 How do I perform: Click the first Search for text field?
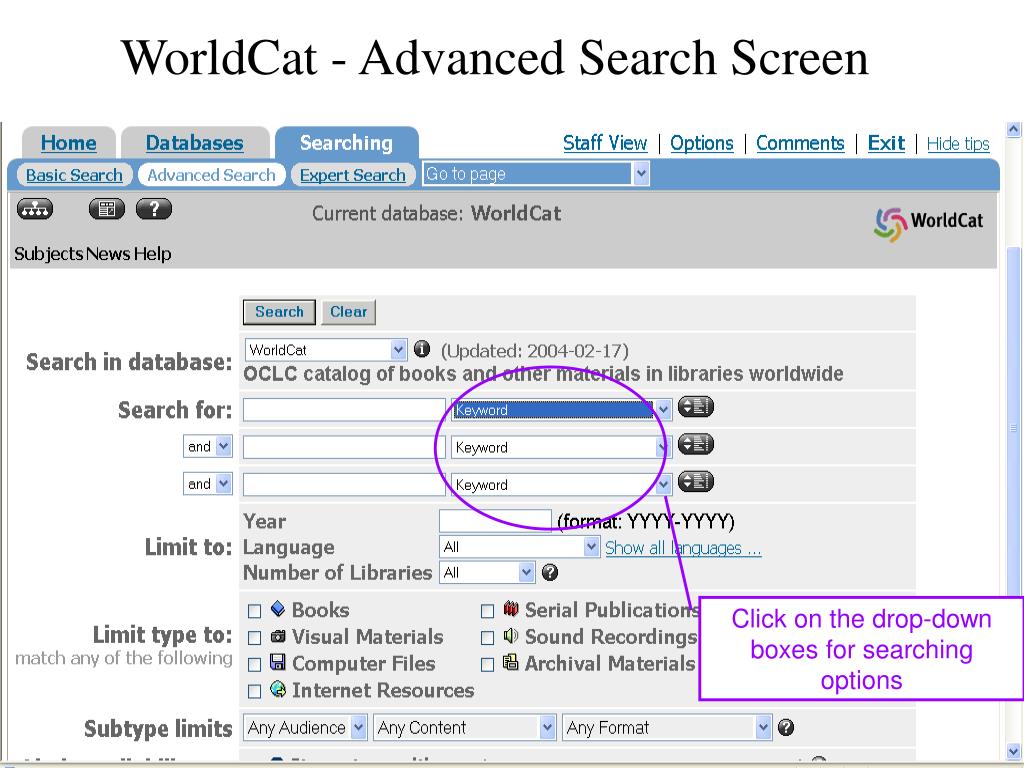pos(344,410)
